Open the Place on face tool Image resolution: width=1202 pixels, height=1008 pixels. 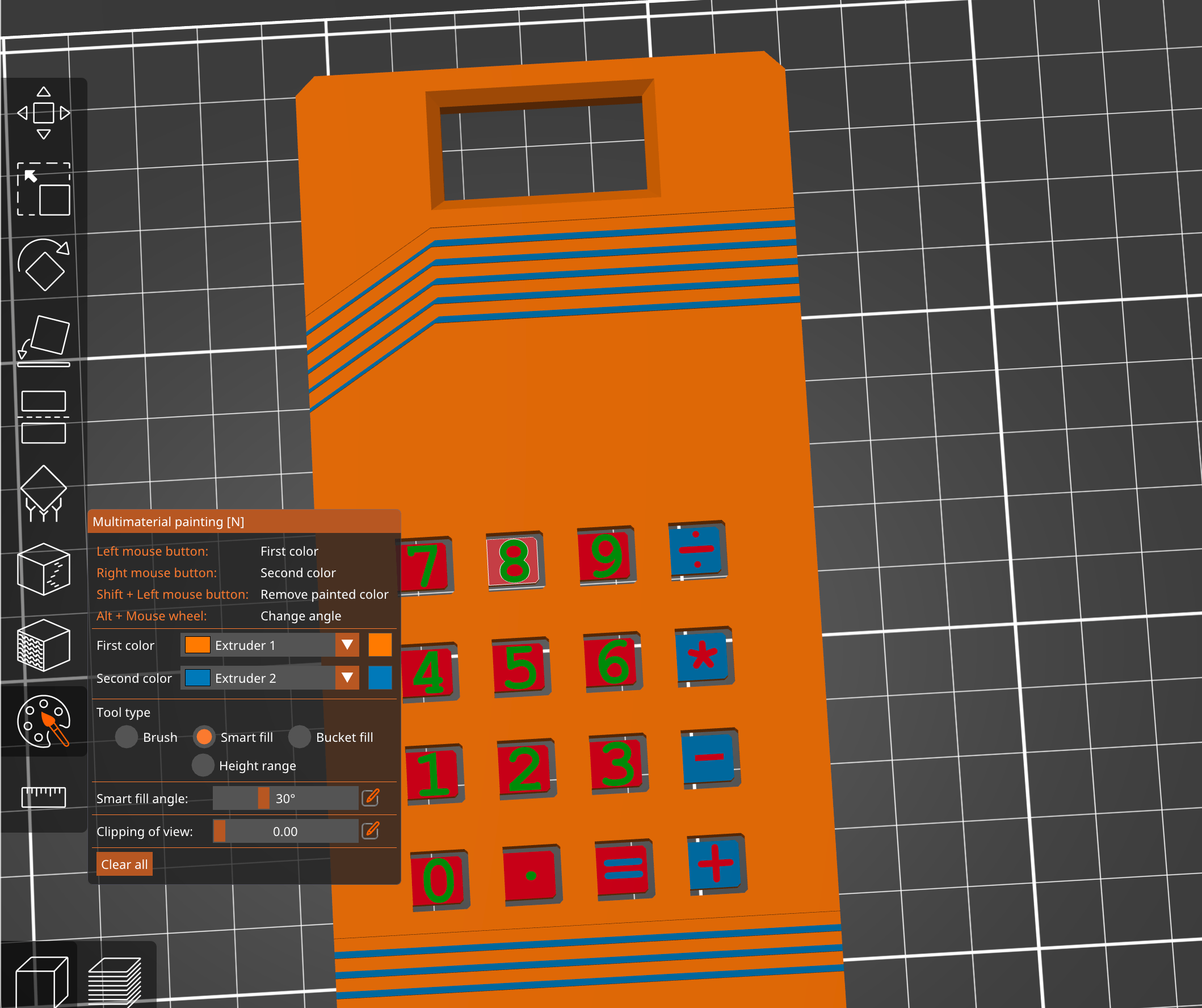(x=44, y=341)
